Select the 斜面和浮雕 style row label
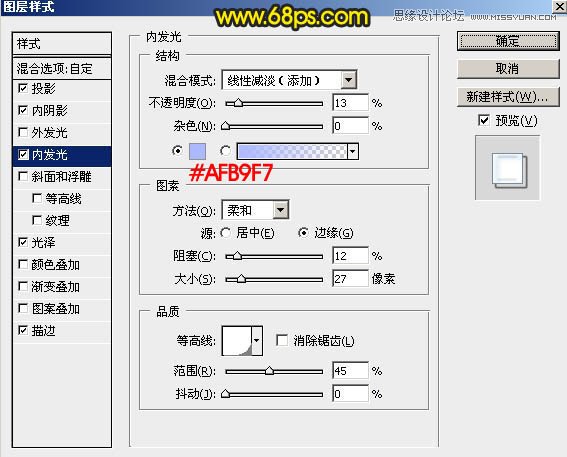 pyautogui.click(x=61, y=176)
